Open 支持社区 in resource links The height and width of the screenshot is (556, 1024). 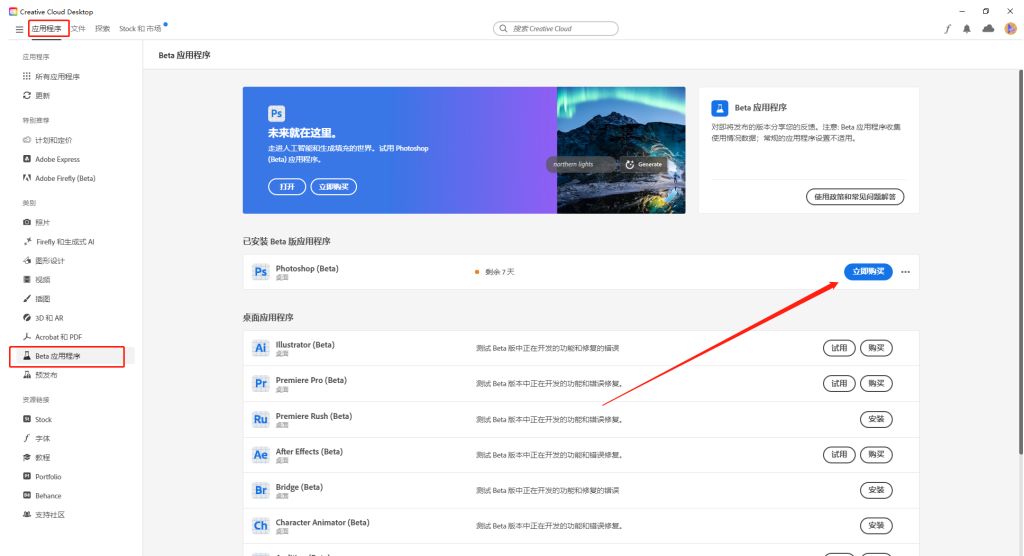tap(50, 514)
